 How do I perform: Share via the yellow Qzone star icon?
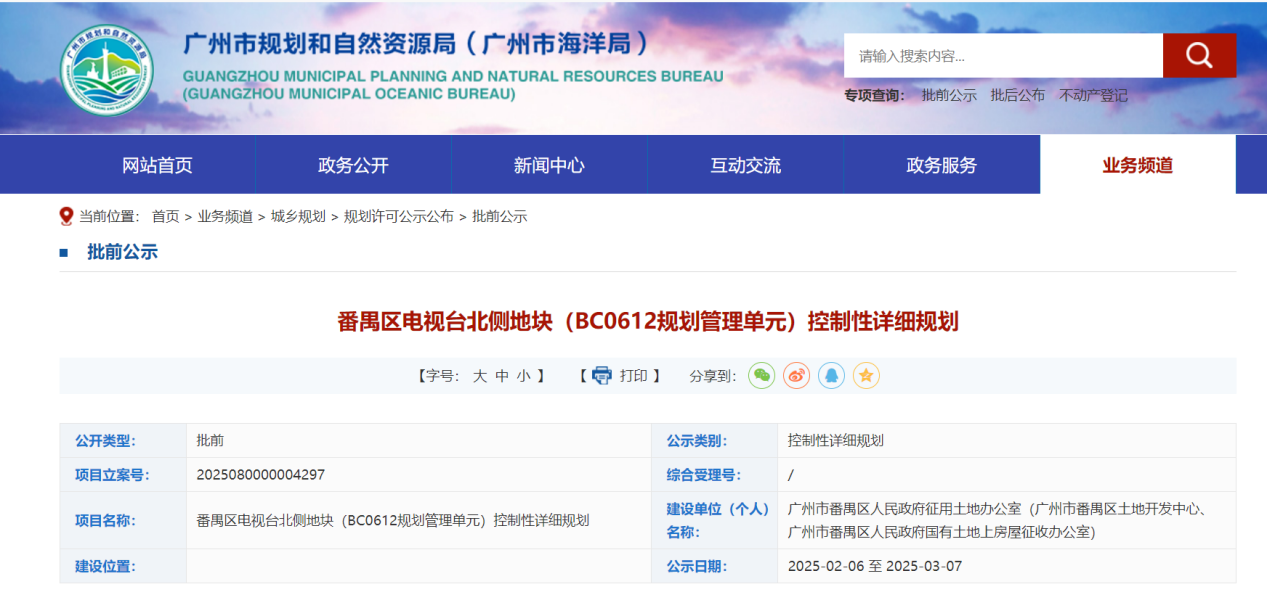point(866,376)
